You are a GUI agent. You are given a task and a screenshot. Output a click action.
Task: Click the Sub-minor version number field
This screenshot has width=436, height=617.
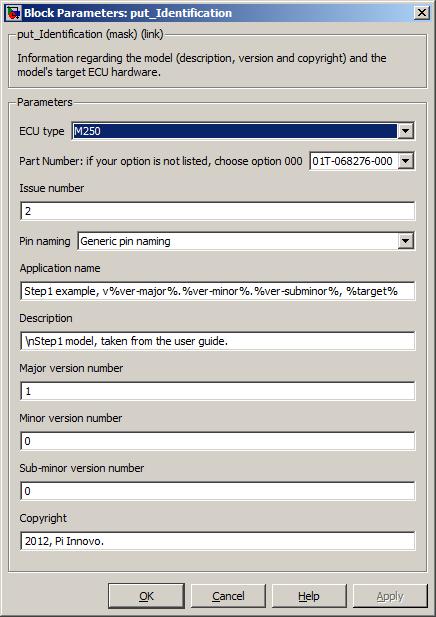tap(218, 491)
